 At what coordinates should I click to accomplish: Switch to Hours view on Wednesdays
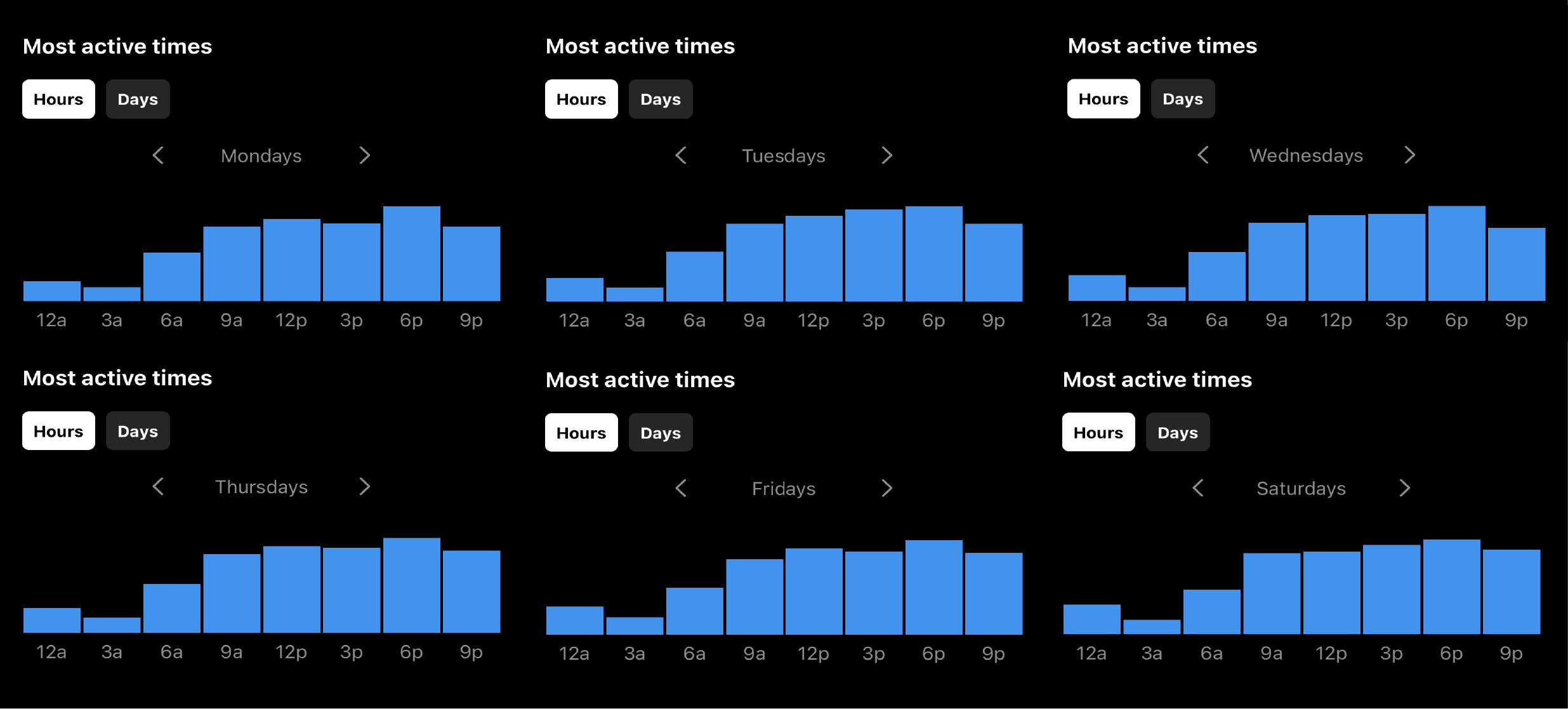point(1102,98)
